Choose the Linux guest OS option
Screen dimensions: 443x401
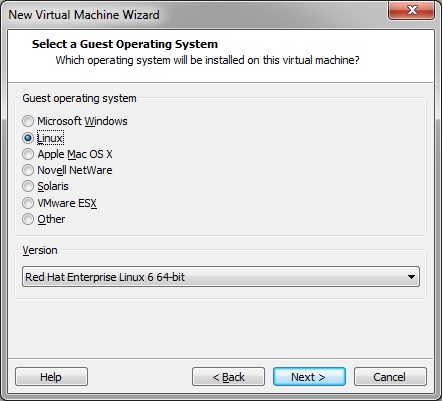[28, 138]
